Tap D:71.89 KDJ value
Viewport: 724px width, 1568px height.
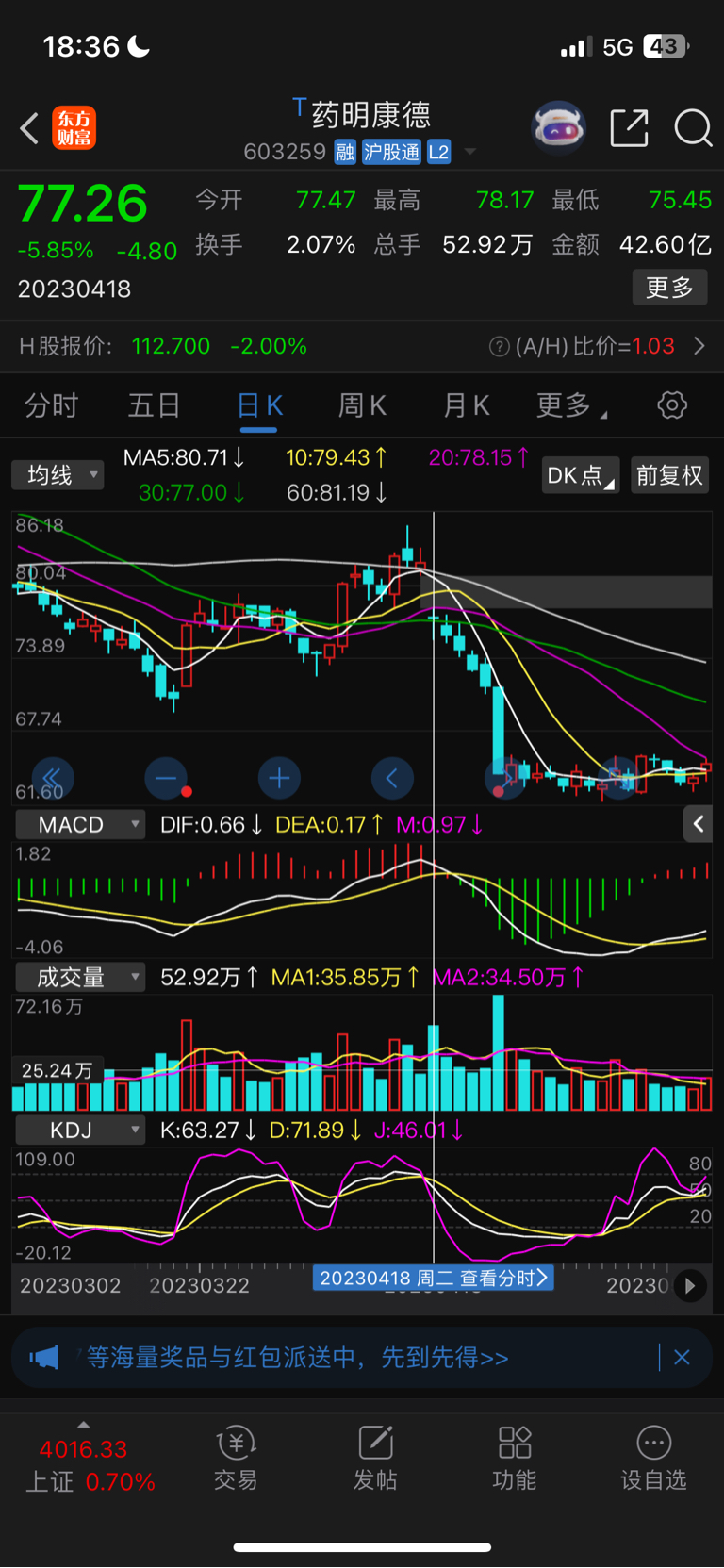coord(315,1131)
